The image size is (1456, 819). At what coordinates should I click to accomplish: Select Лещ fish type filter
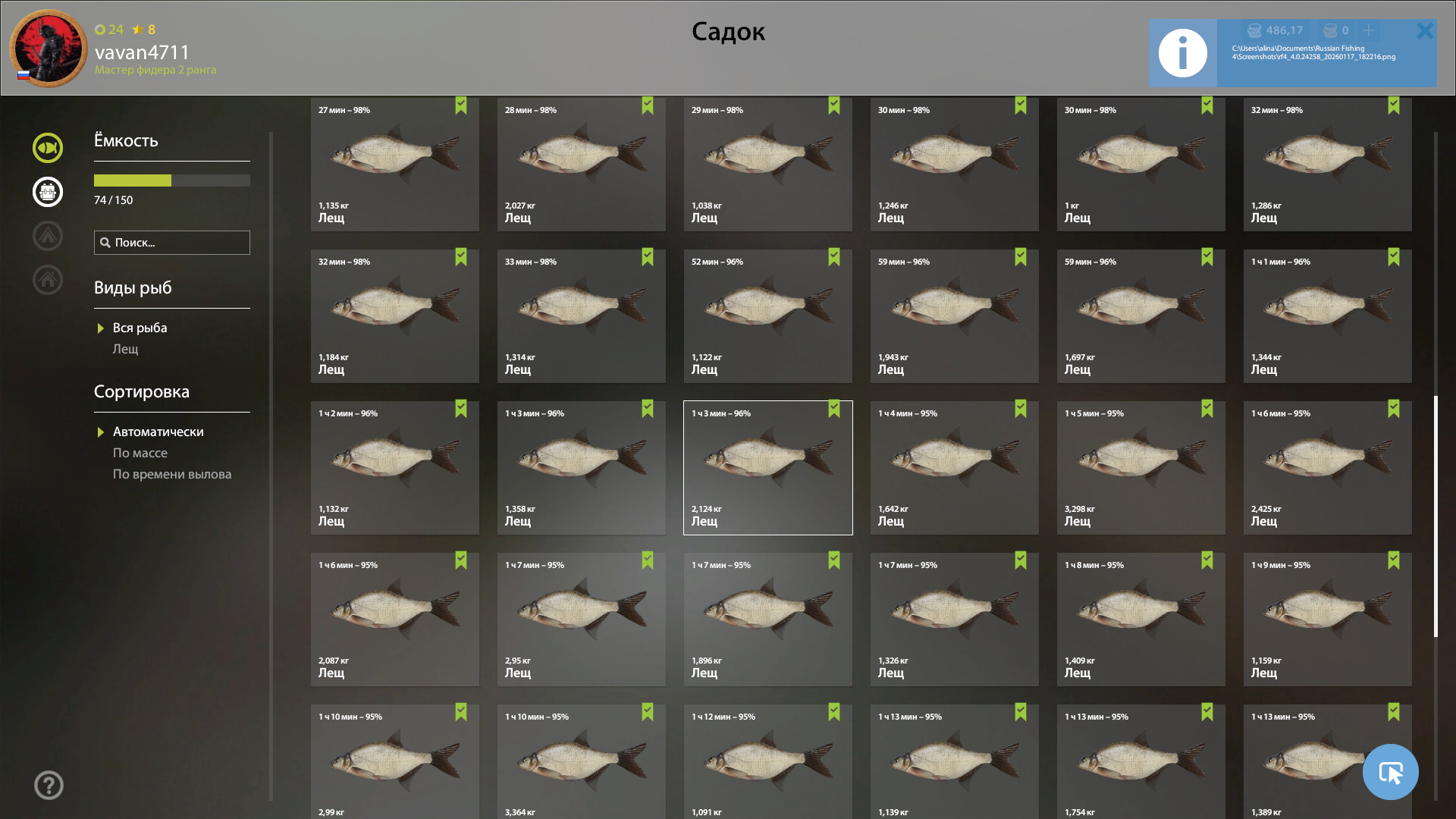tap(125, 349)
